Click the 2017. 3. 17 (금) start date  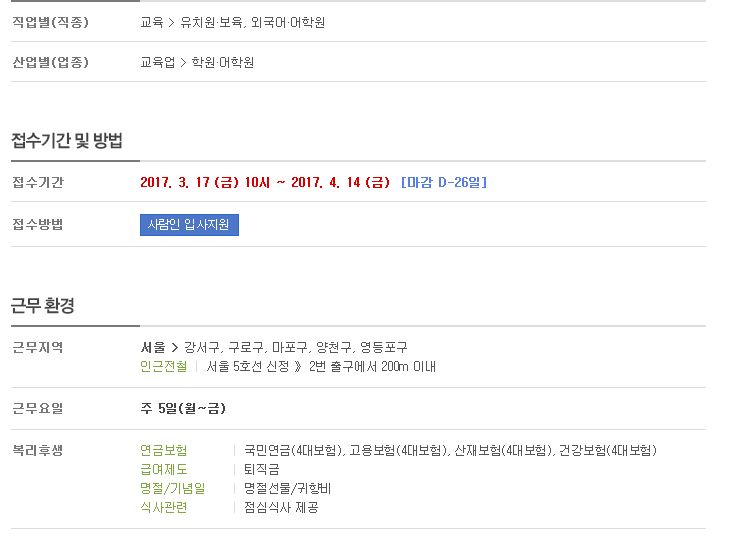tap(190, 182)
